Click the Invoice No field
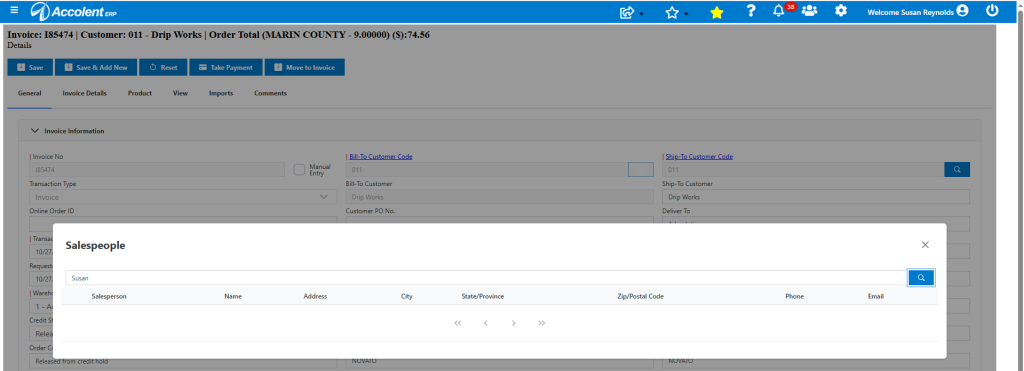 click(x=157, y=170)
